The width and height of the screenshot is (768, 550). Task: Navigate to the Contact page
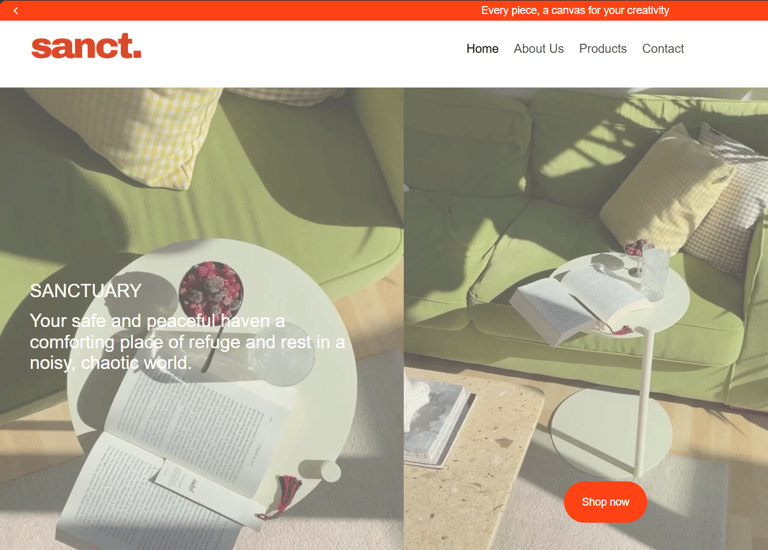tap(663, 48)
